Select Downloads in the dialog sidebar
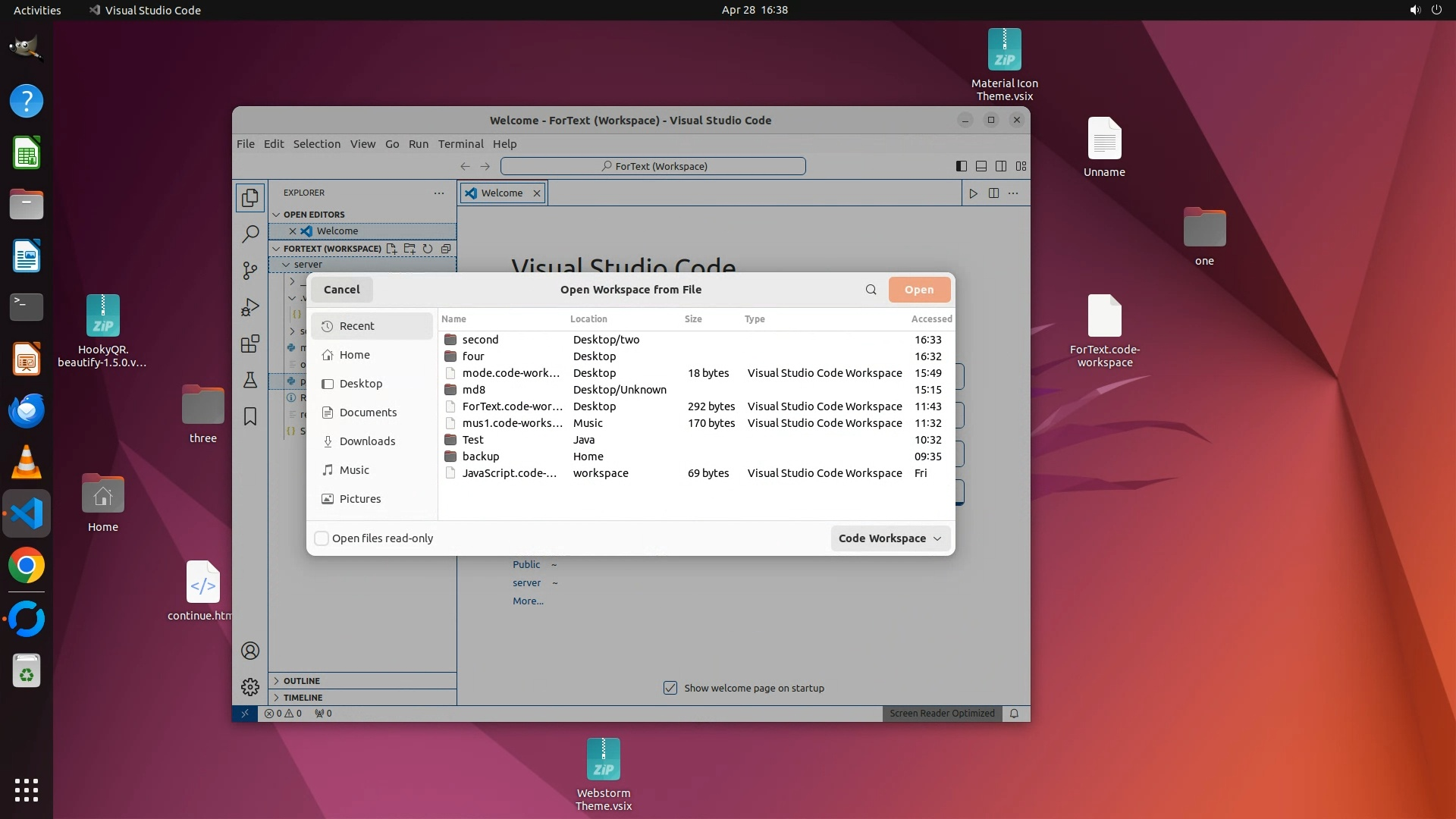This screenshot has height=819, width=1456. pos(367,441)
